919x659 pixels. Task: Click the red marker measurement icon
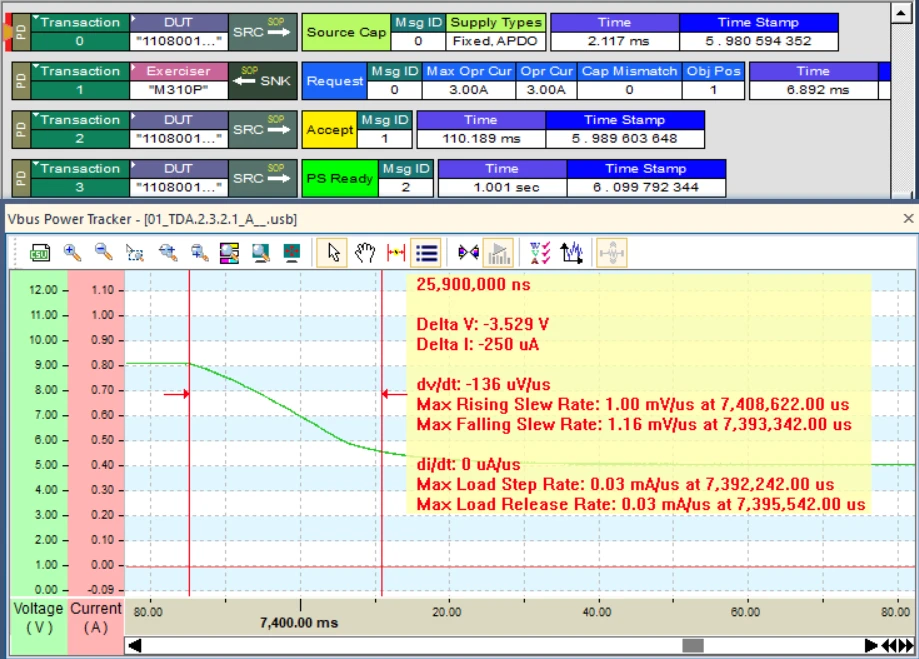396,254
